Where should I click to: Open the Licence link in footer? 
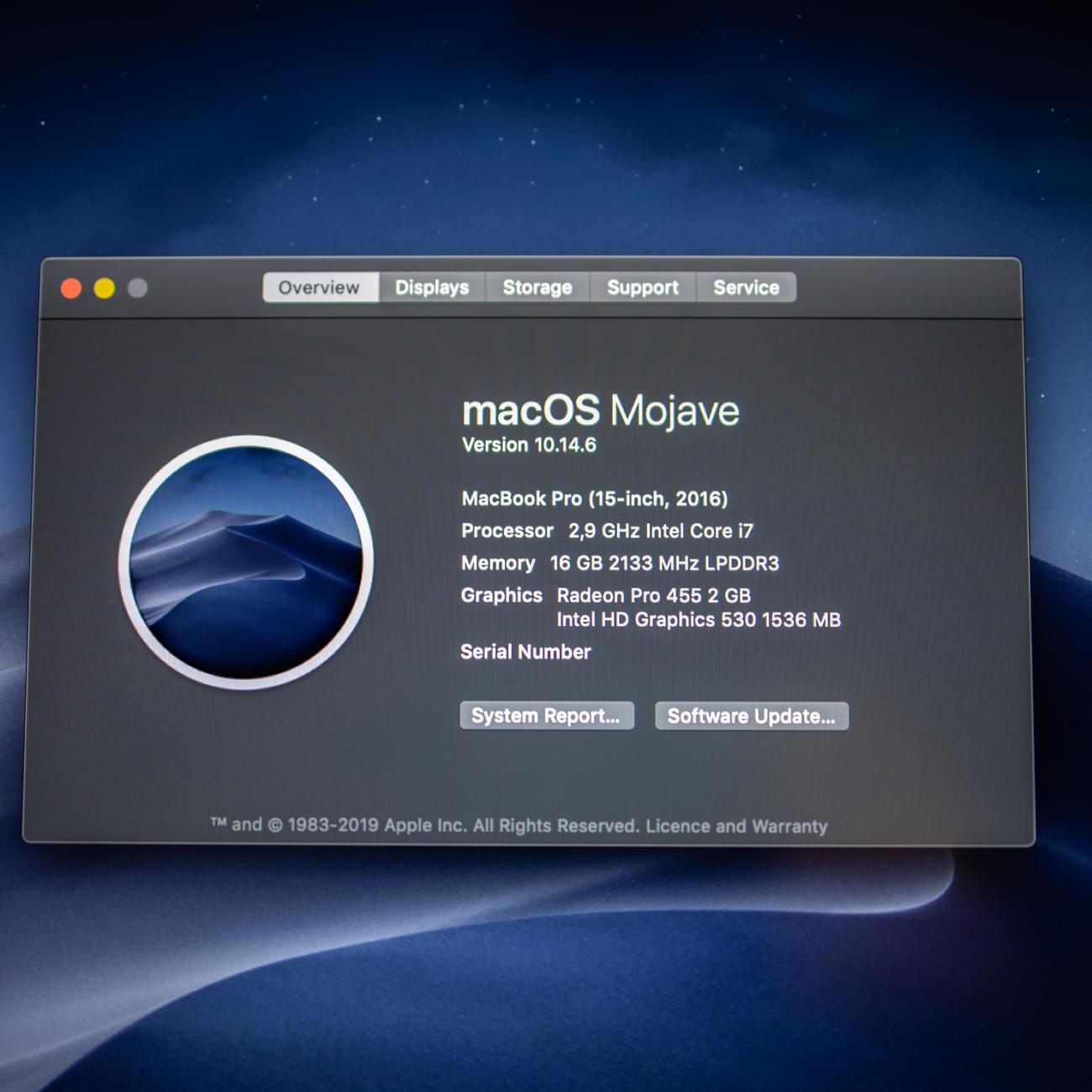coord(678,826)
